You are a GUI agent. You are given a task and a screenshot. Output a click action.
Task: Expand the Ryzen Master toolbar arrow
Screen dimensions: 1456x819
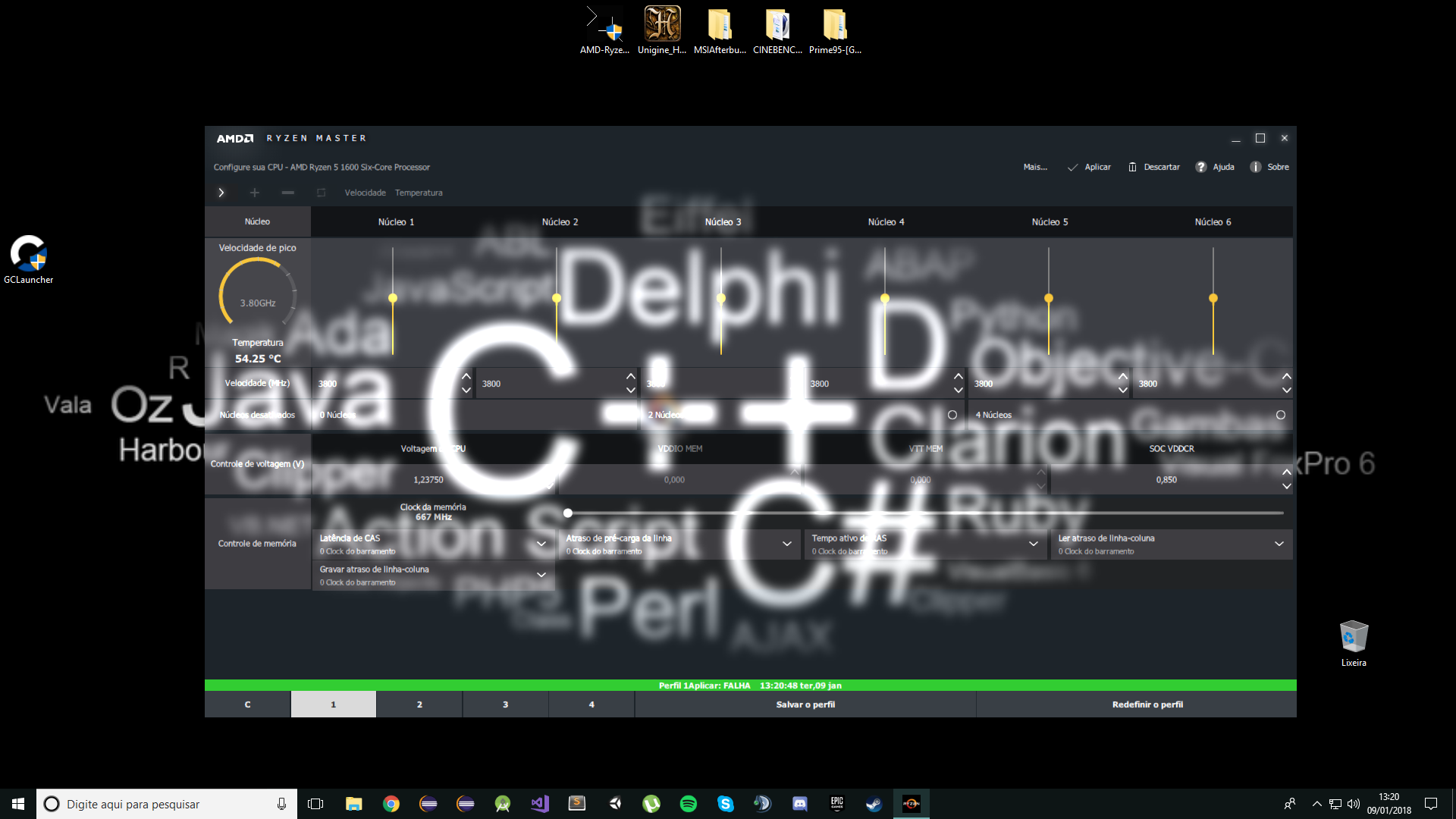click(x=221, y=193)
